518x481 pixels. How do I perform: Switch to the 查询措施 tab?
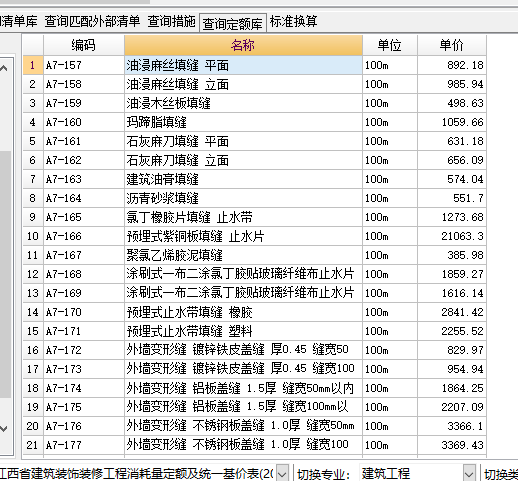tap(171, 22)
